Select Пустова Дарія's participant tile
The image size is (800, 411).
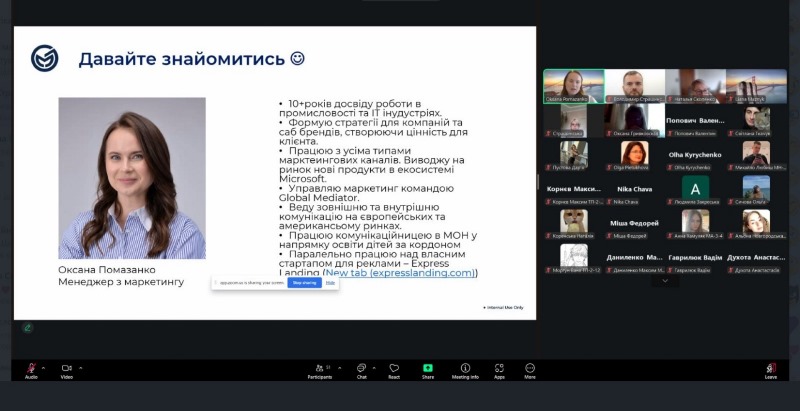pyautogui.click(x=573, y=155)
